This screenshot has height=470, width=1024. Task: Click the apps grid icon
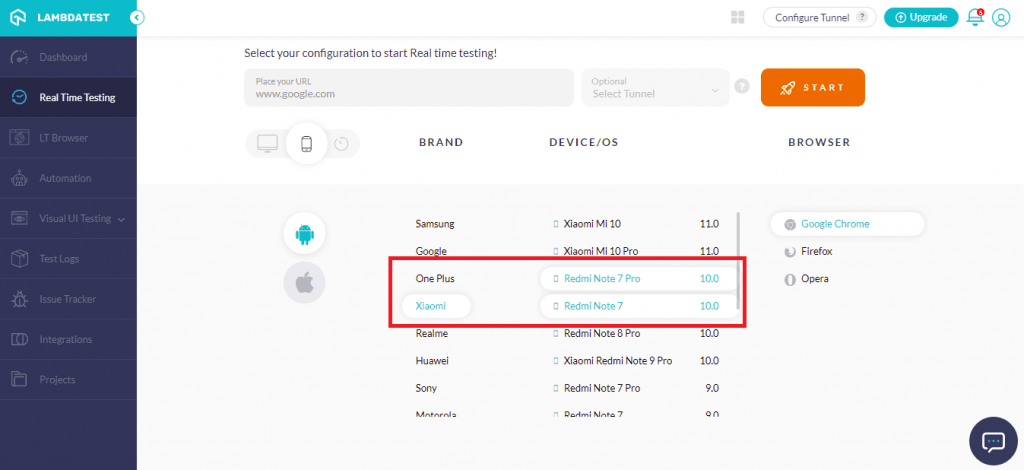[738, 17]
